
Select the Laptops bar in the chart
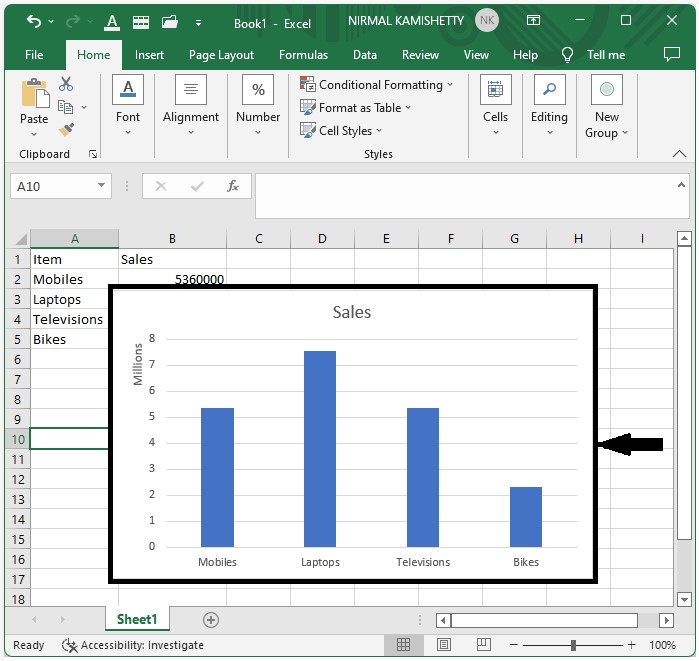(320, 448)
